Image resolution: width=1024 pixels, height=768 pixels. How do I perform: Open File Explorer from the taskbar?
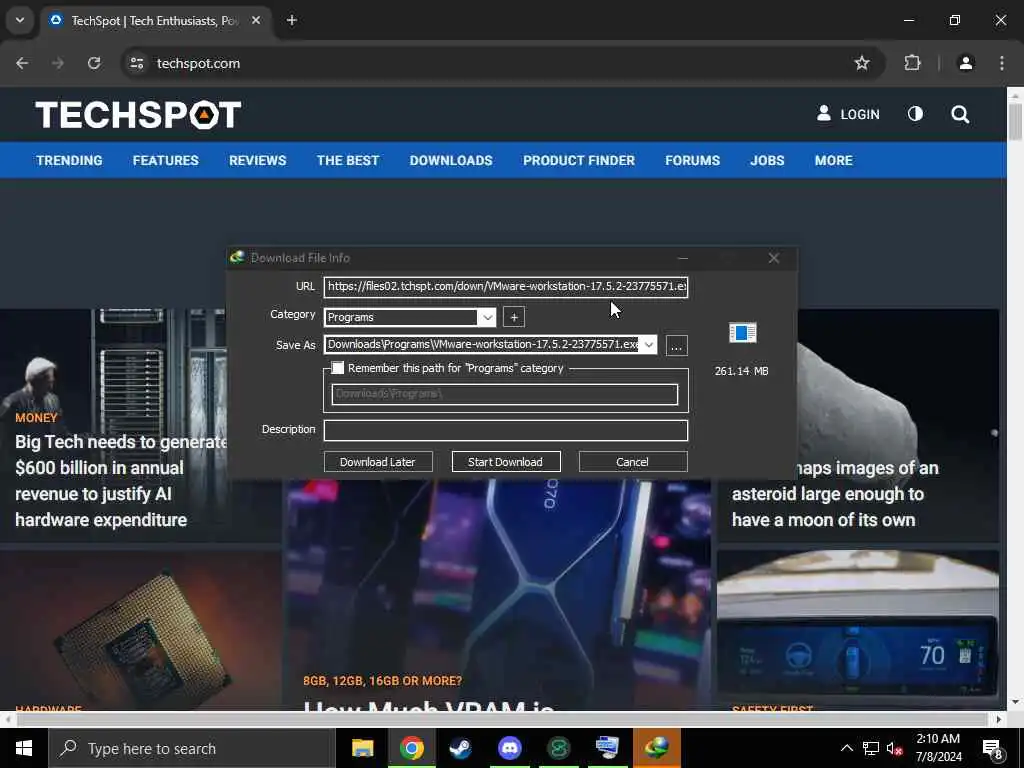pyautogui.click(x=362, y=748)
